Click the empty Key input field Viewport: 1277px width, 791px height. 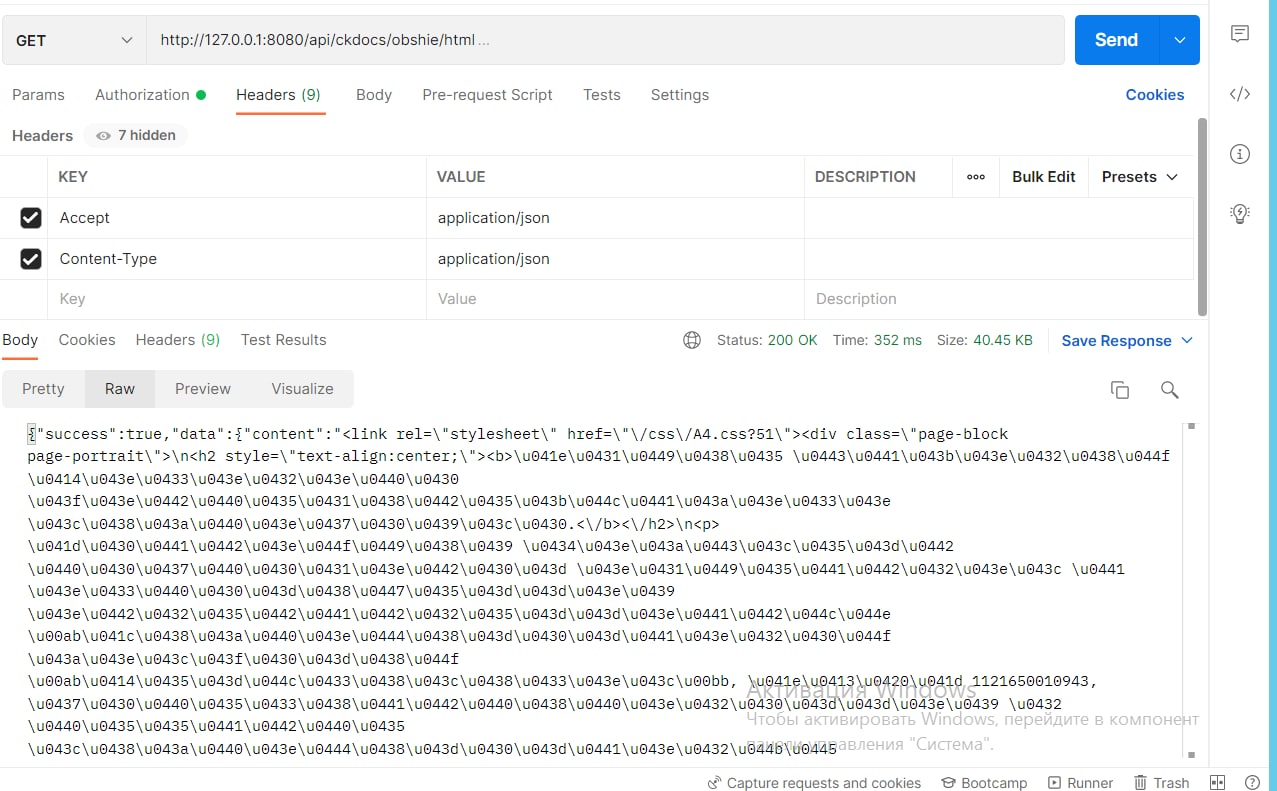(237, 299)
